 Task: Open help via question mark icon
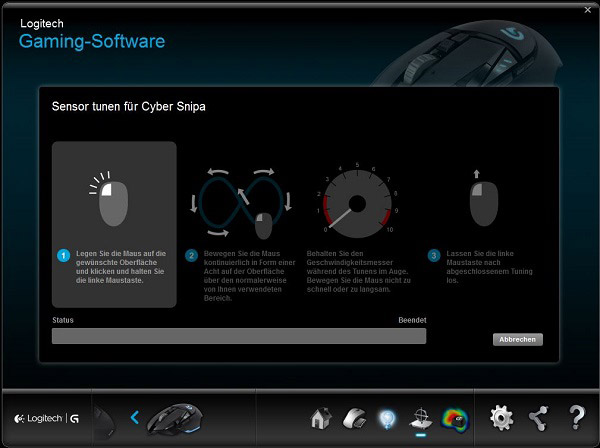[576, 417]
